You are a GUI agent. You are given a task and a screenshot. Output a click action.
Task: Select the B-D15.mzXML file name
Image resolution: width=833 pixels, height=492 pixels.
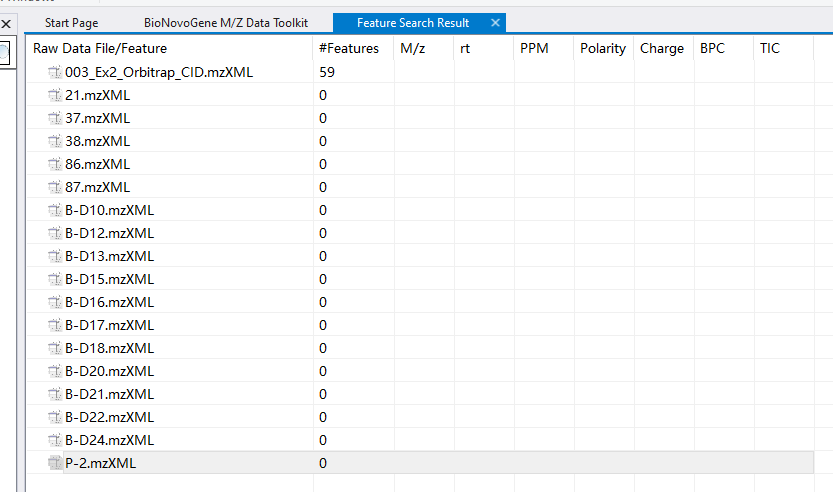click(x=109, y=279)
